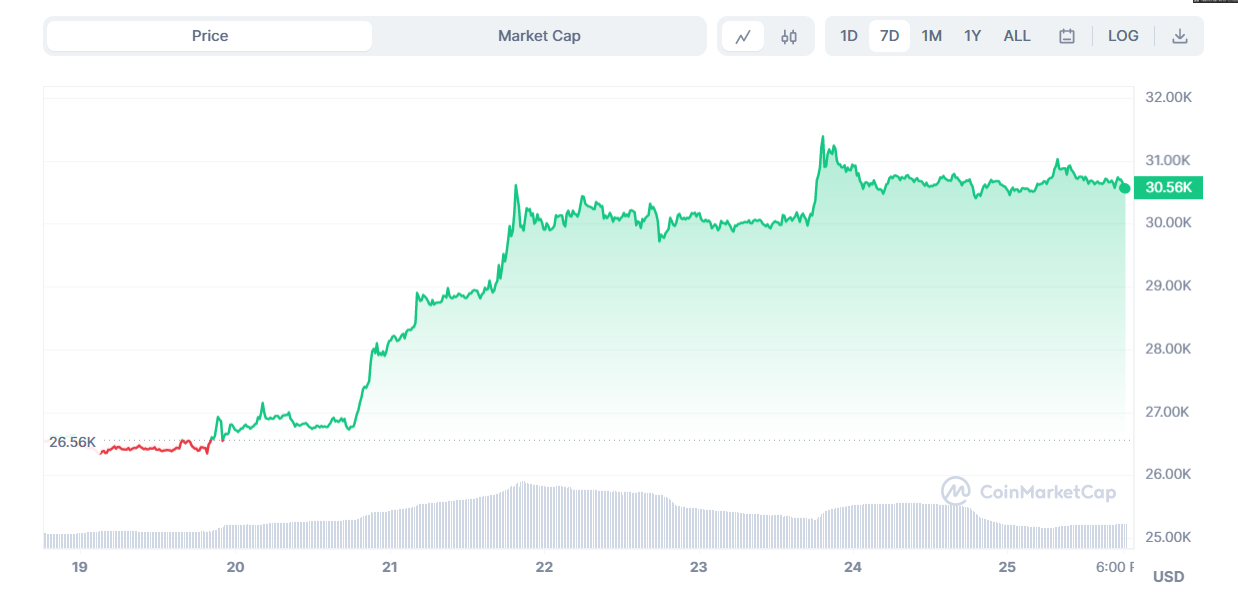
Task: Switch to line chart view
Action: pos(743,37)
